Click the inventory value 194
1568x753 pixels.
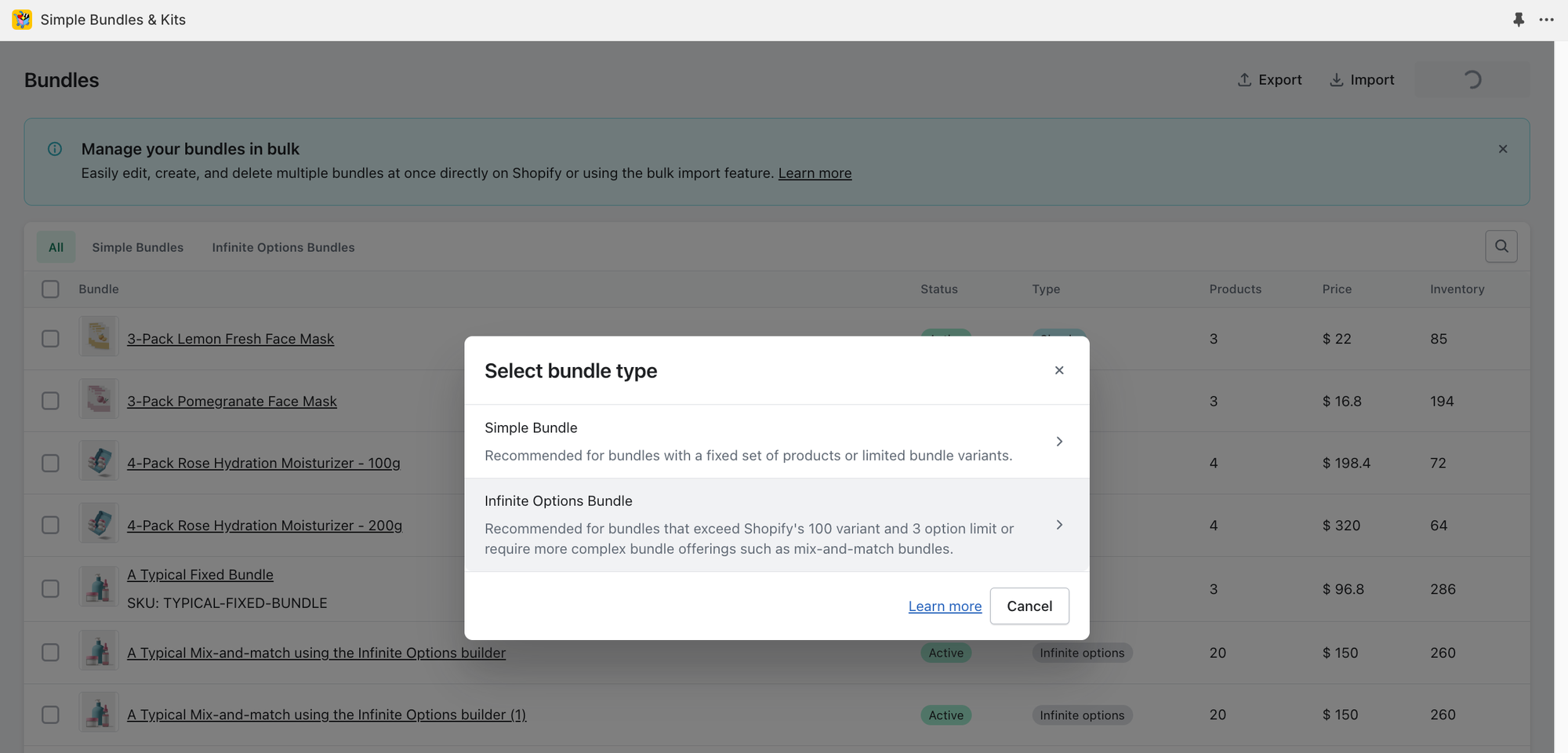[1442, 401]
